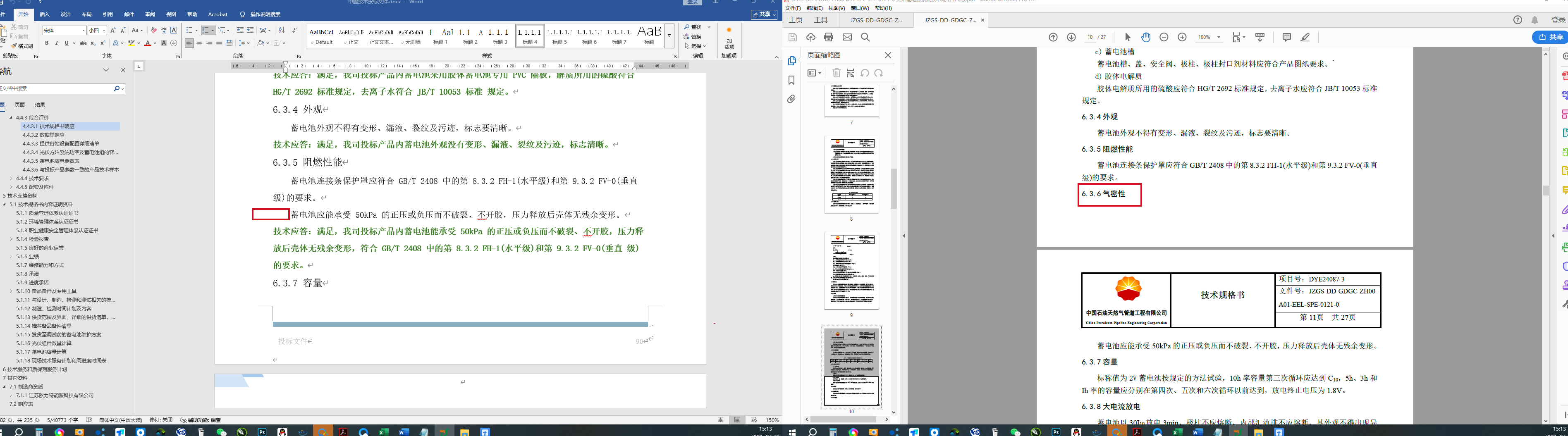1568x436 pixels.
Task: Print the PDF in Acrobat
Action: coord(828,37)
